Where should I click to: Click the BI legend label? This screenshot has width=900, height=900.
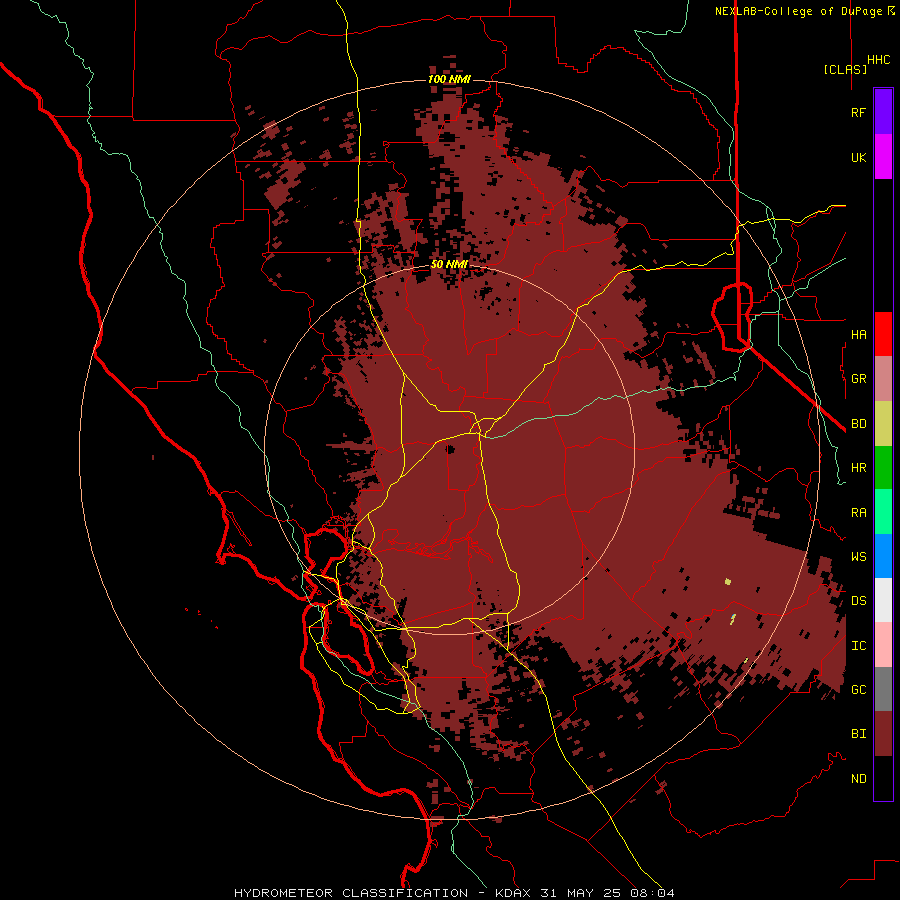(859, 734)
